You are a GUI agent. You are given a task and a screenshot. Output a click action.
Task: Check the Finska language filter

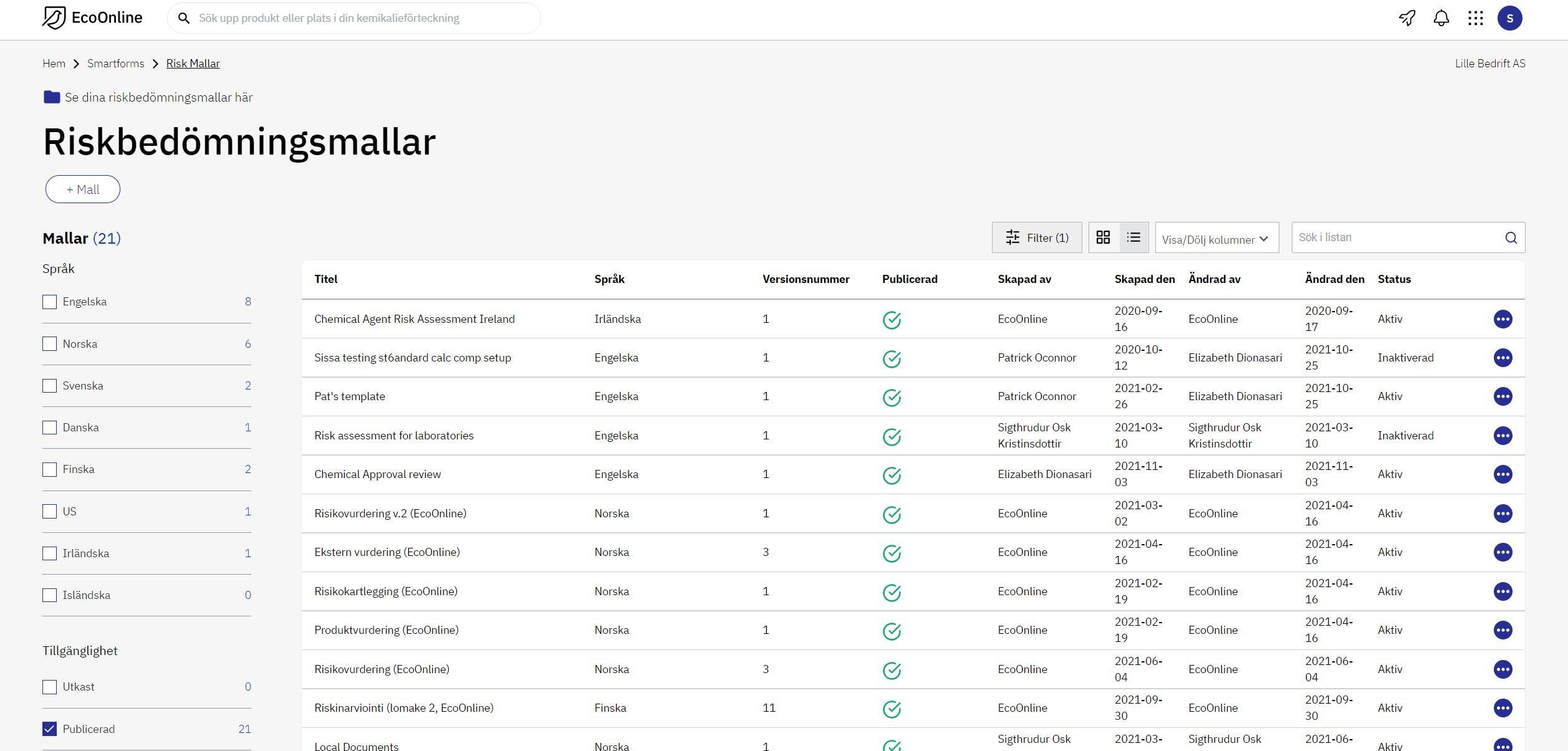pos(50,469)
